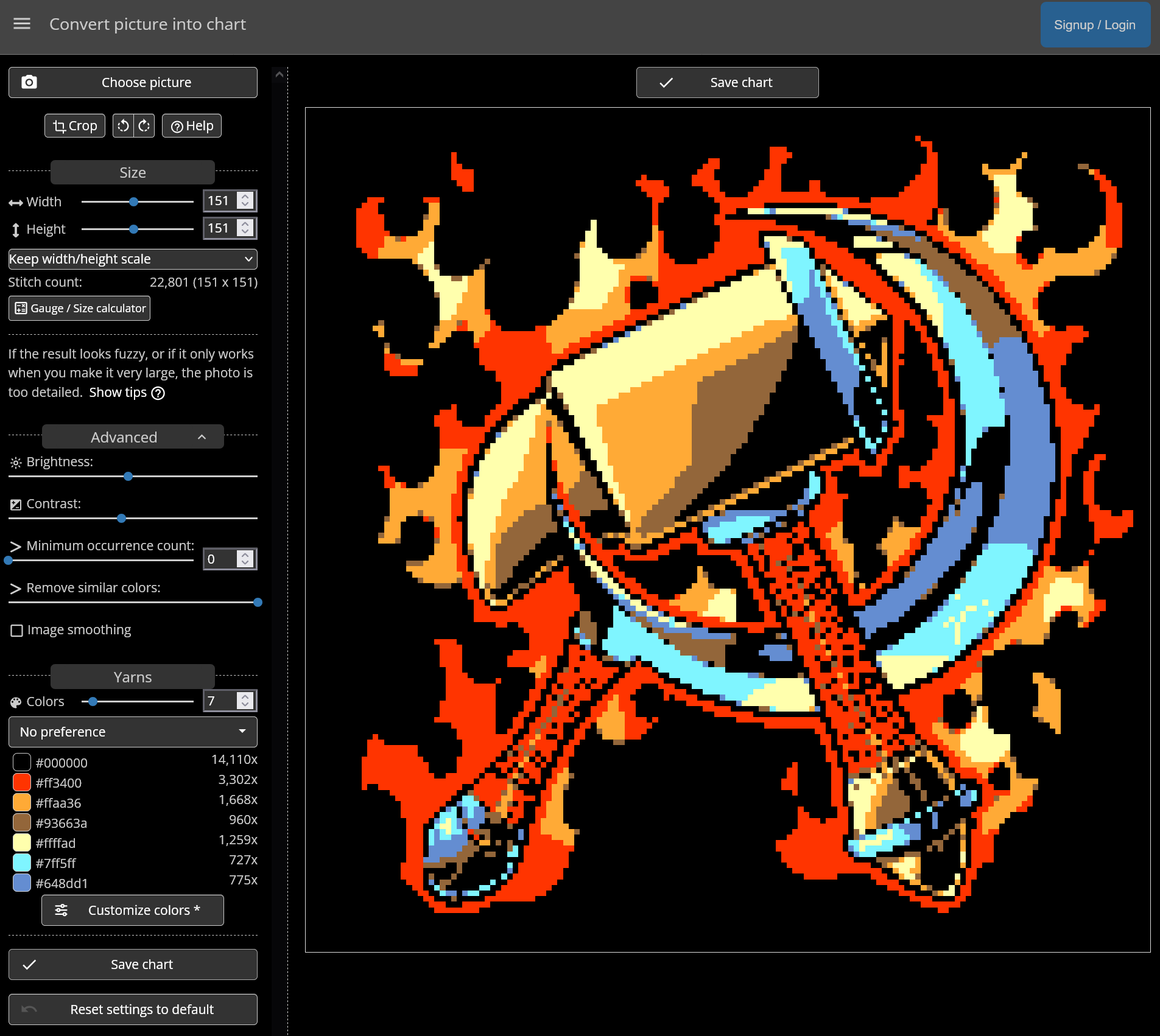Screen dimensions: 1160x1036
Task: Adjust the Height slider
Action: coord(138,229)
